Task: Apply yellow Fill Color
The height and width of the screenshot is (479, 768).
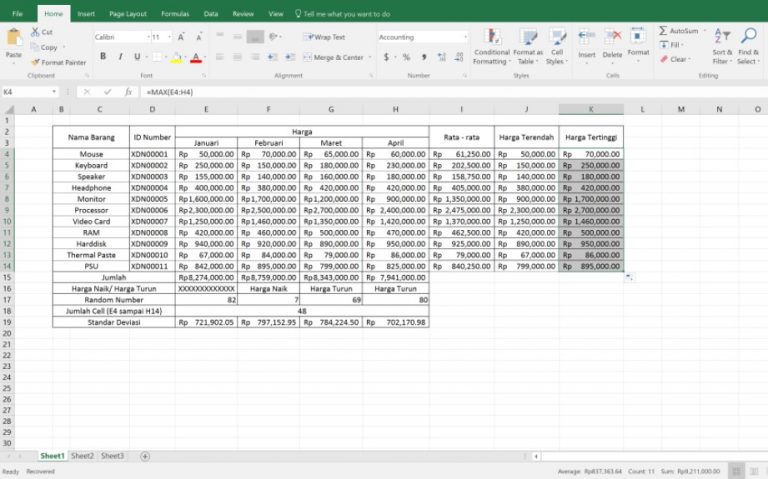Action: [176, 57]
